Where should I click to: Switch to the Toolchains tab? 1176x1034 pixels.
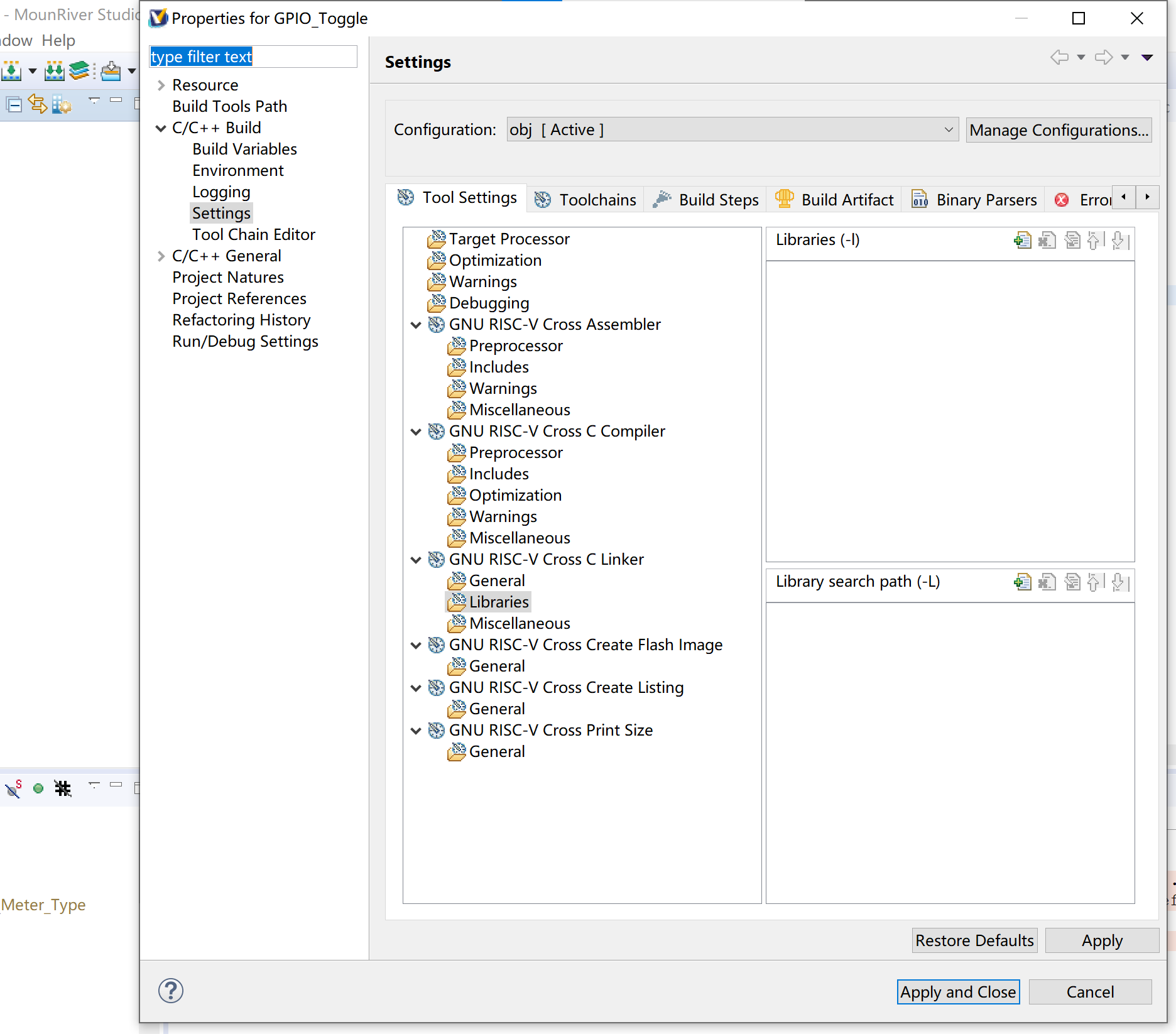click(x=585, y=200)
